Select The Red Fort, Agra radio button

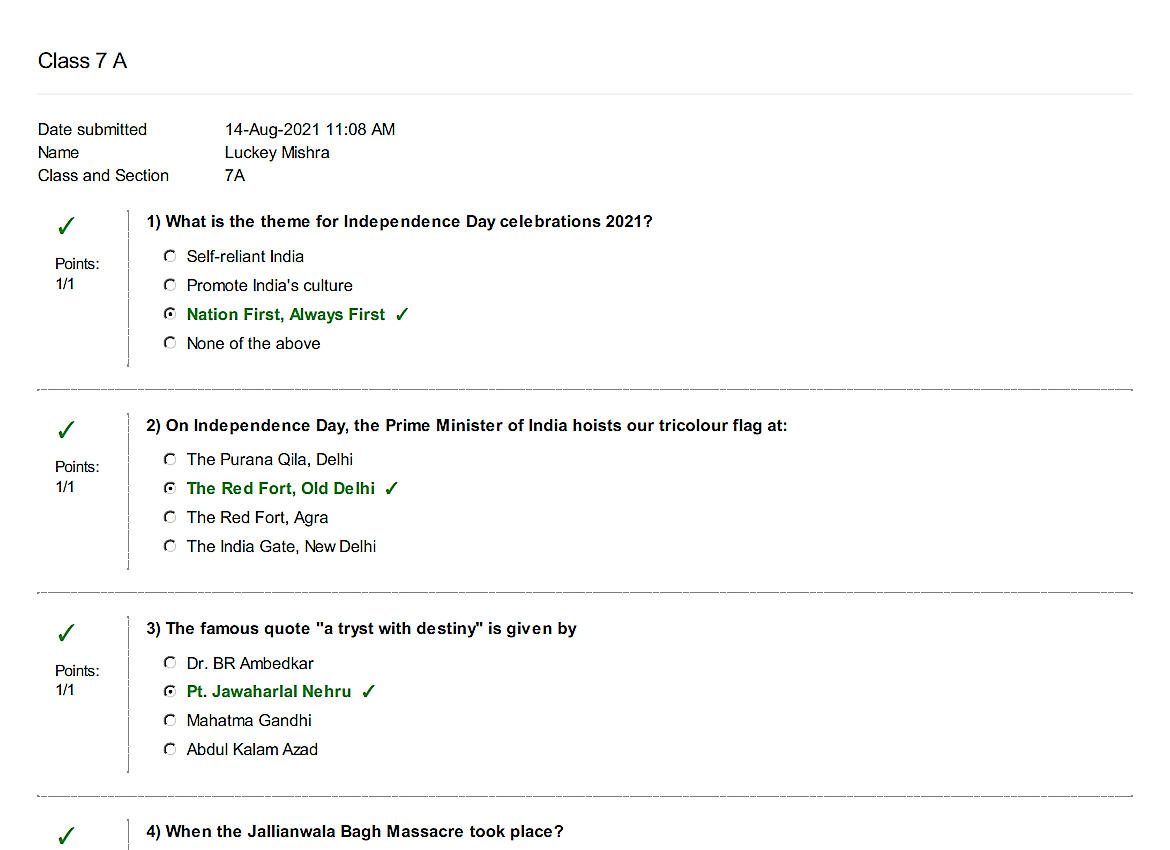coord(170,517)
